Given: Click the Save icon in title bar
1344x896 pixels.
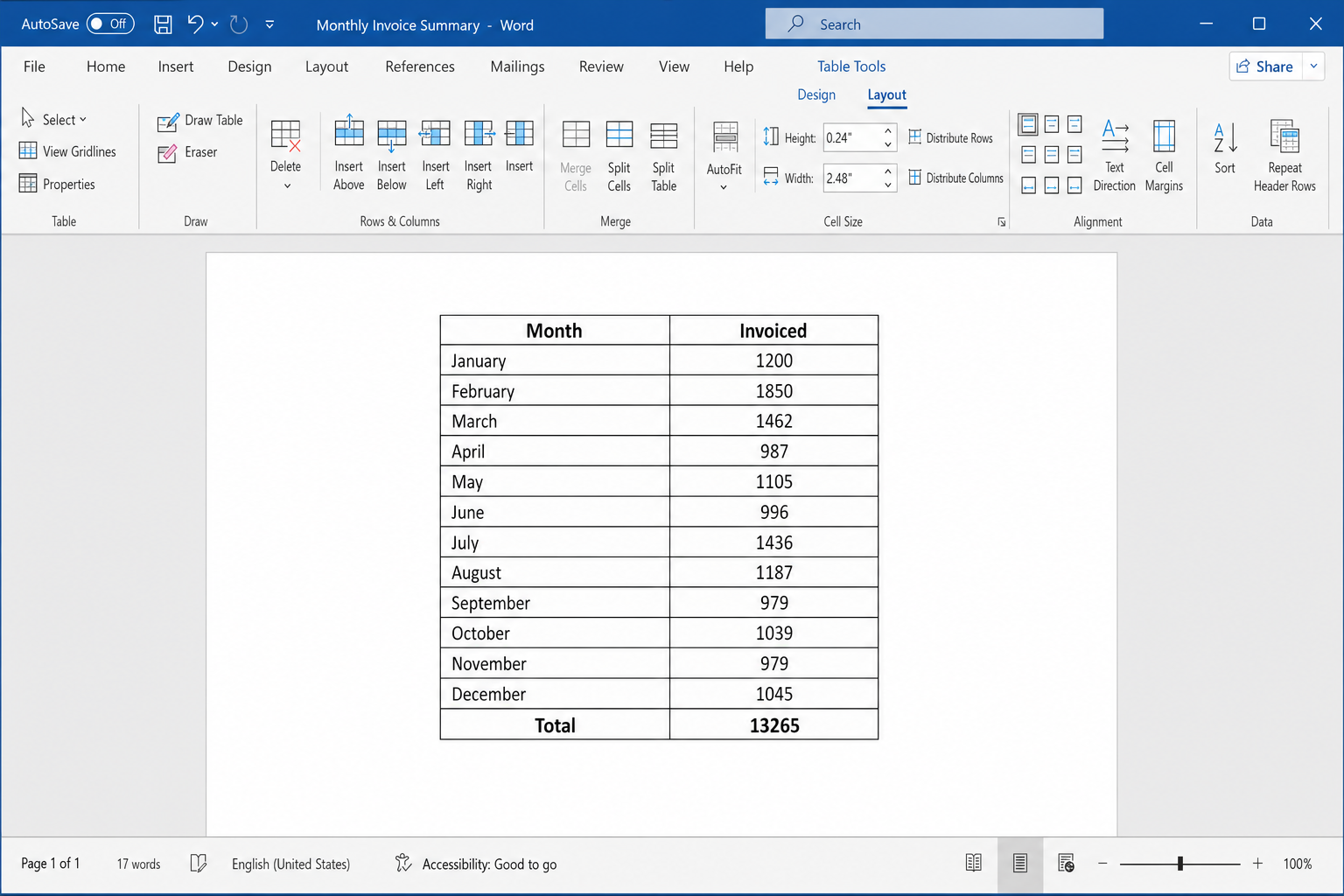Looking at the screenshot, I should [163, 24].
